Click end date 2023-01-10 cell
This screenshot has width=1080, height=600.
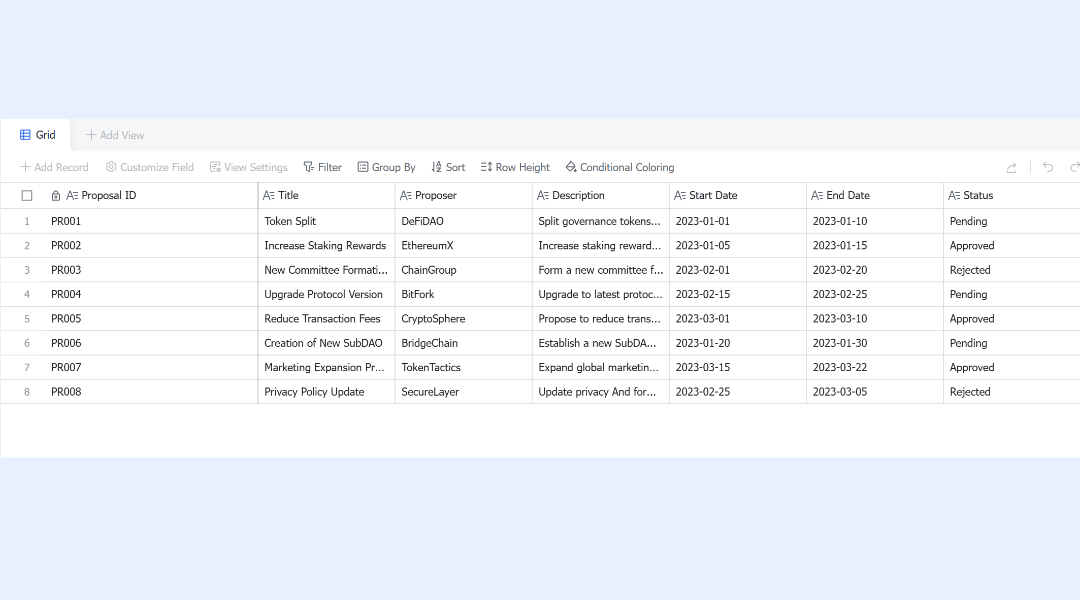(x=875, y=221)
